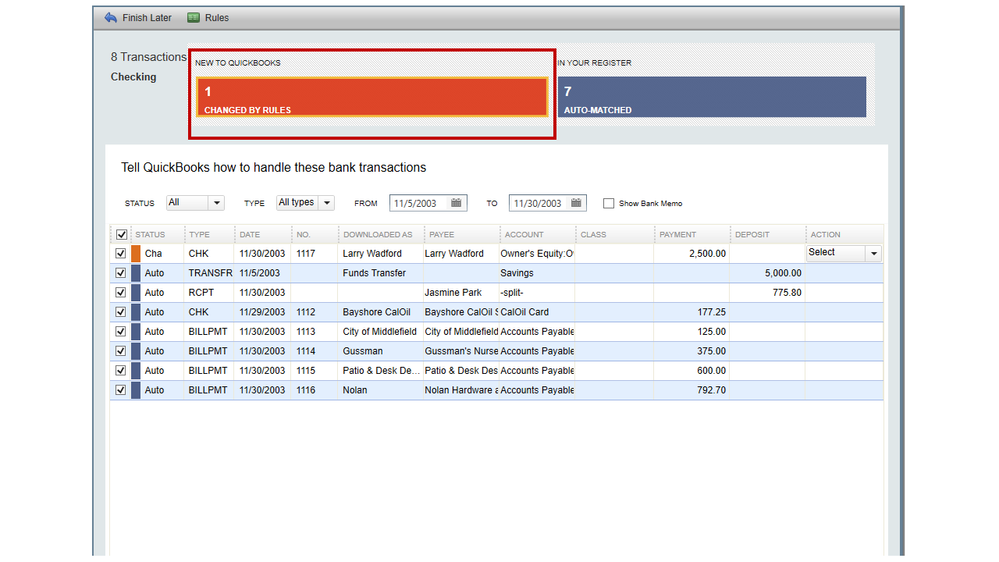Click the Finish Later button label

tap(147, 18)
